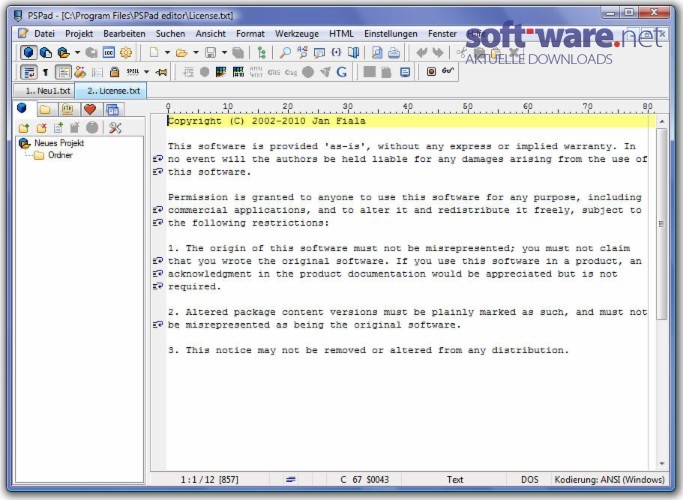
Task: Click the remove folder red X icon
Action: (41, 128)
